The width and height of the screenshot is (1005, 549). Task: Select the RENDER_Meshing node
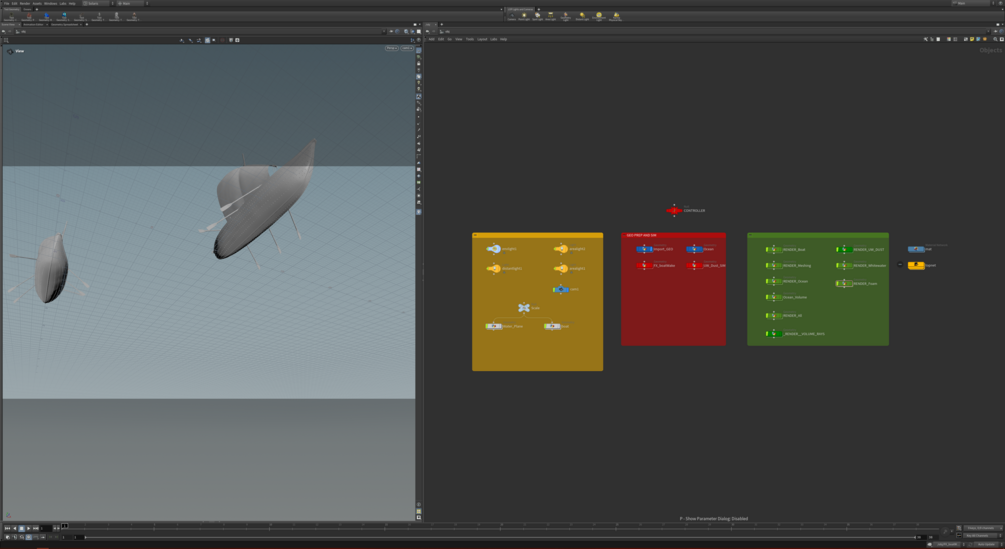tap(774, 265)
